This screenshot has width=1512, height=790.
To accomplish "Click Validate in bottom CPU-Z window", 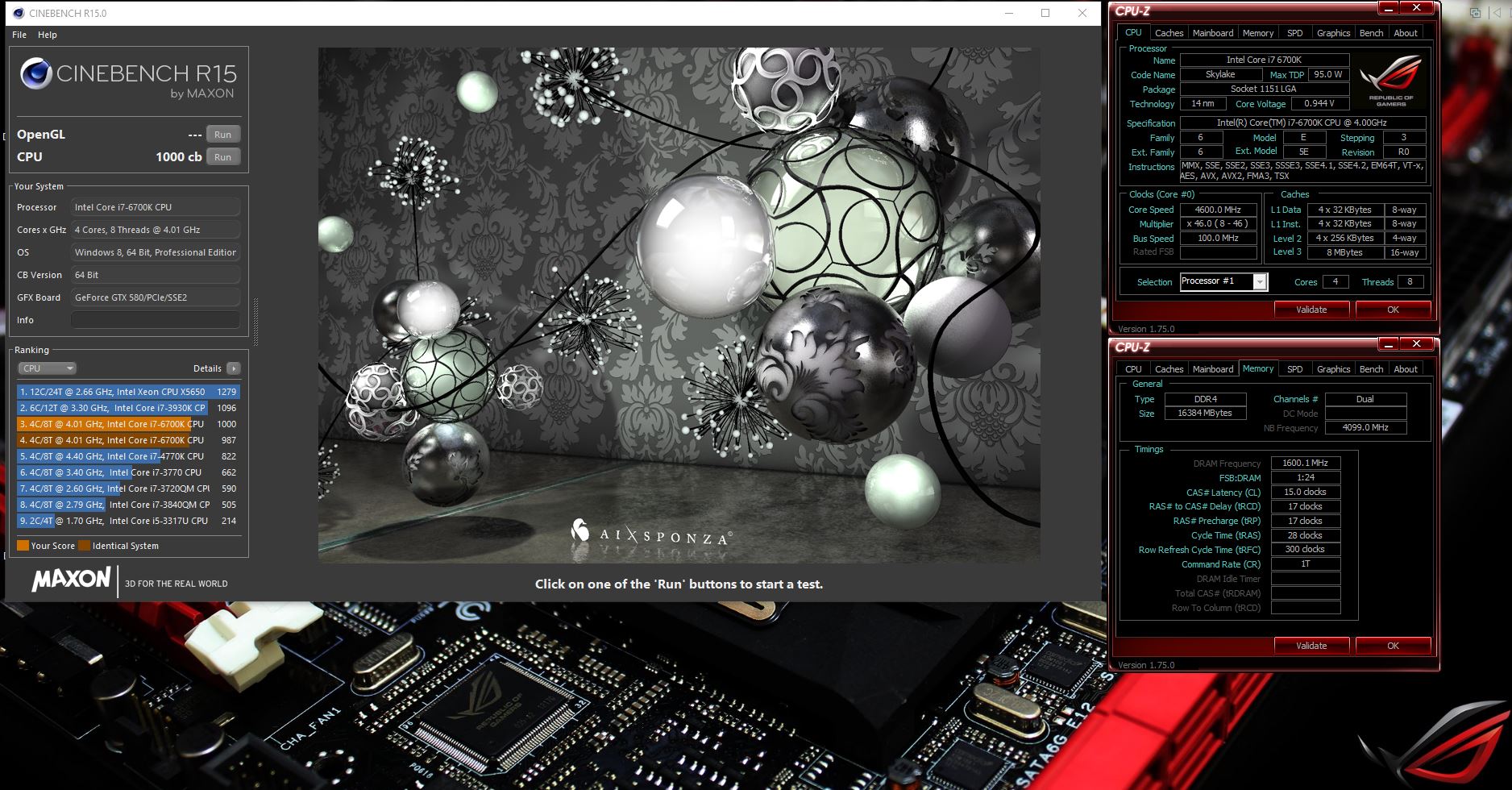I will click(1311, 646).
